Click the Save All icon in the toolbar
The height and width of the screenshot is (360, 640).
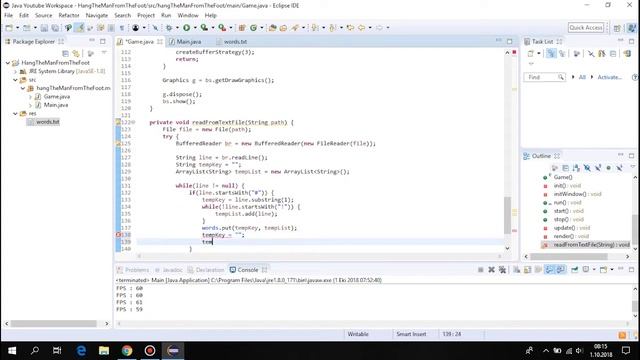tap(55, 28)
